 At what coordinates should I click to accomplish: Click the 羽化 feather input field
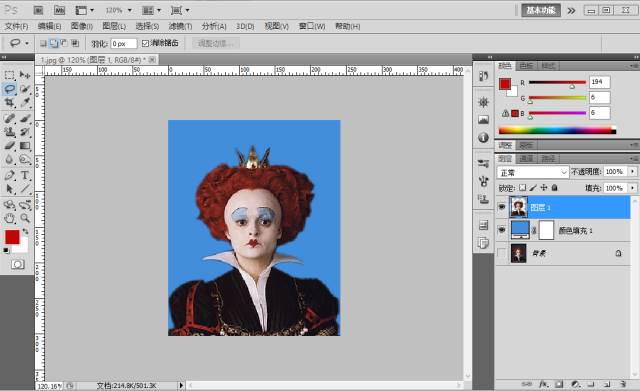pyautogui.click(x=124, y=43)
